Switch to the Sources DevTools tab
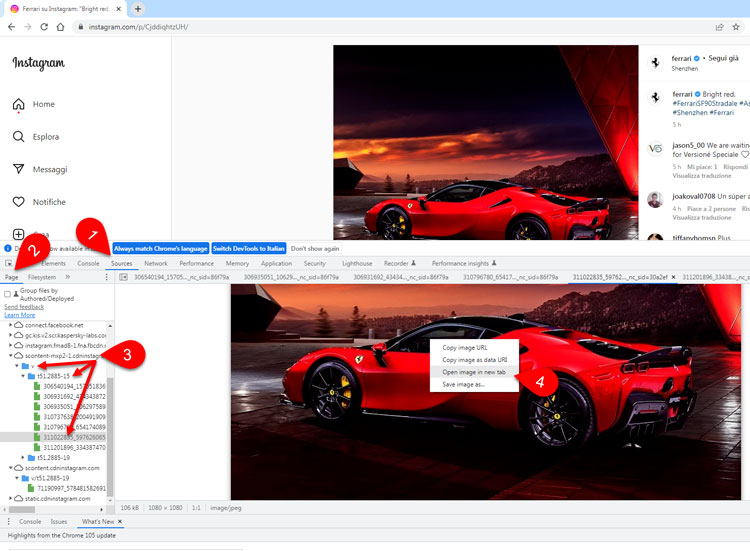This screenshot has height=551, width=750. [x=121, y=264]
